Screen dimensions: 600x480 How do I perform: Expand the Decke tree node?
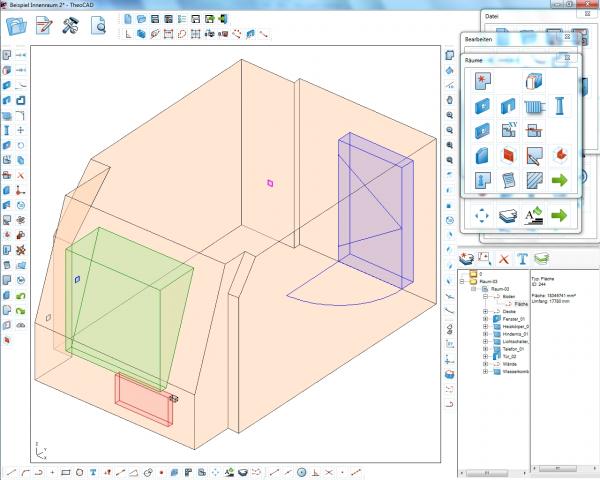coord(485,313)
